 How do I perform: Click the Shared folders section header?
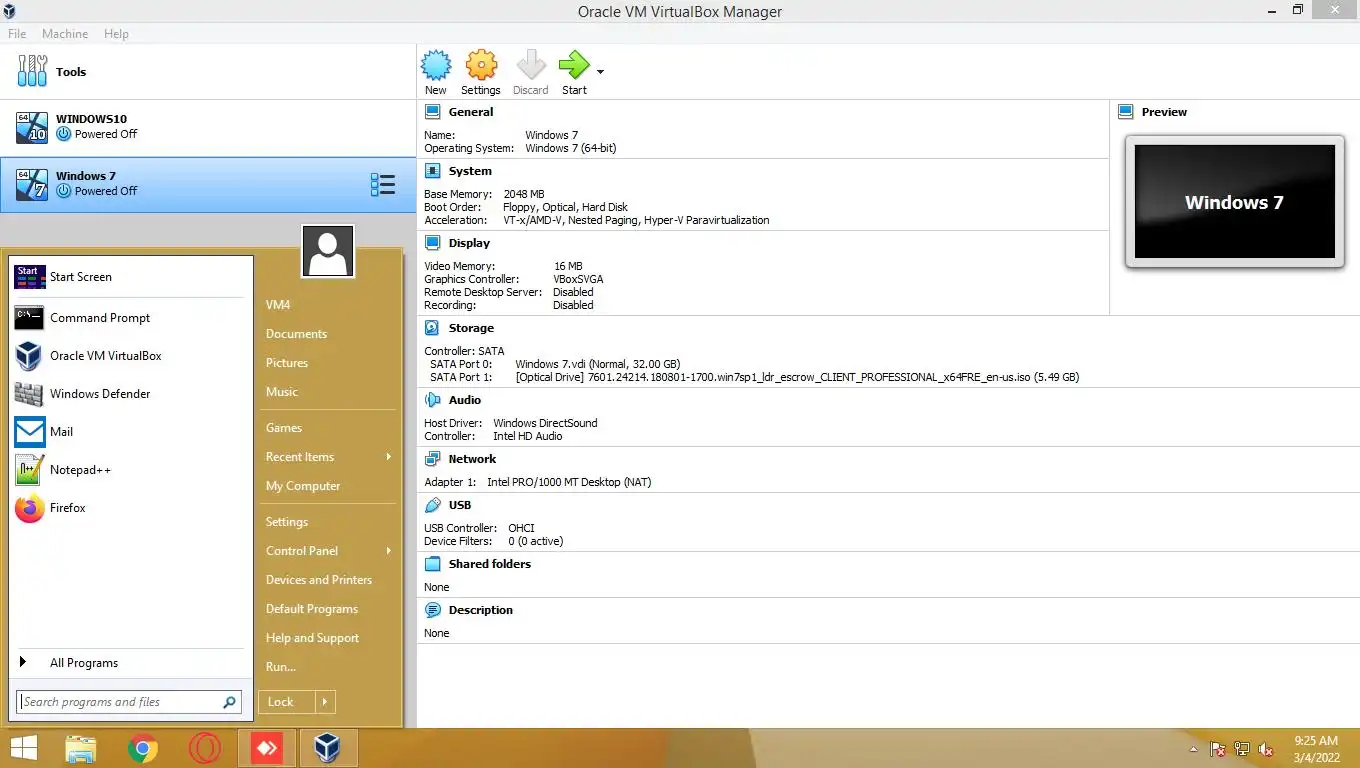click(490, 564)
